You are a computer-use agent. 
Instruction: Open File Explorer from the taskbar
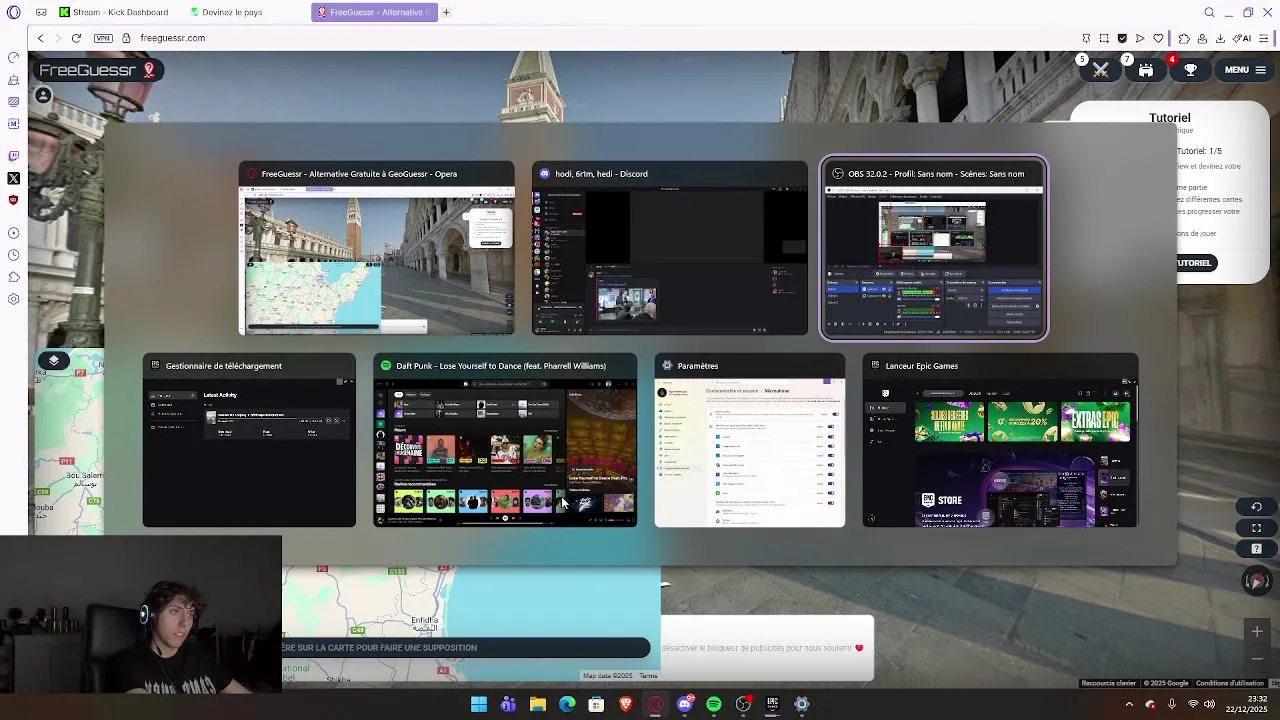(x=538, y=704)
